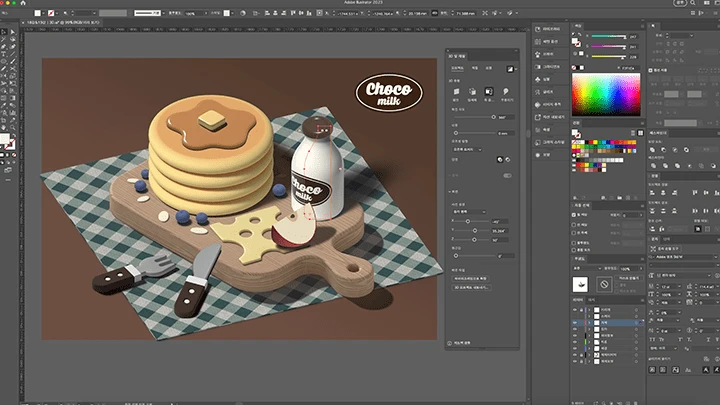Expand the highlighted layer's disclosure arrow
Image resolution: width=720 pixels, height=405 pixels.
(x=590, y=323)
